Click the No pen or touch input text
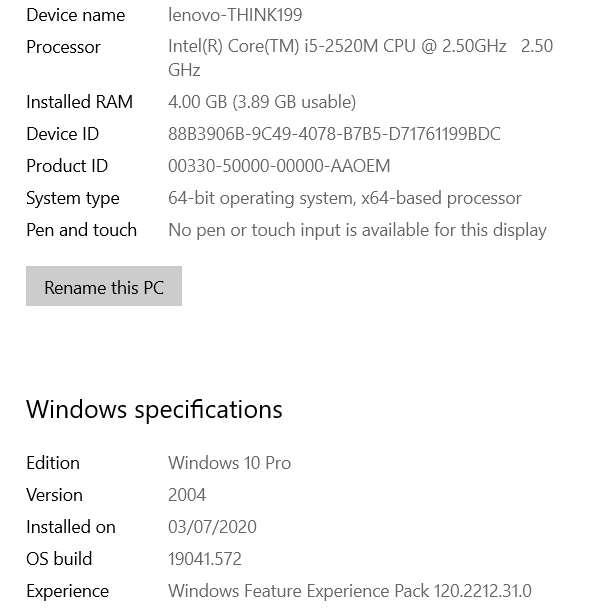 (x=357, y=230)
